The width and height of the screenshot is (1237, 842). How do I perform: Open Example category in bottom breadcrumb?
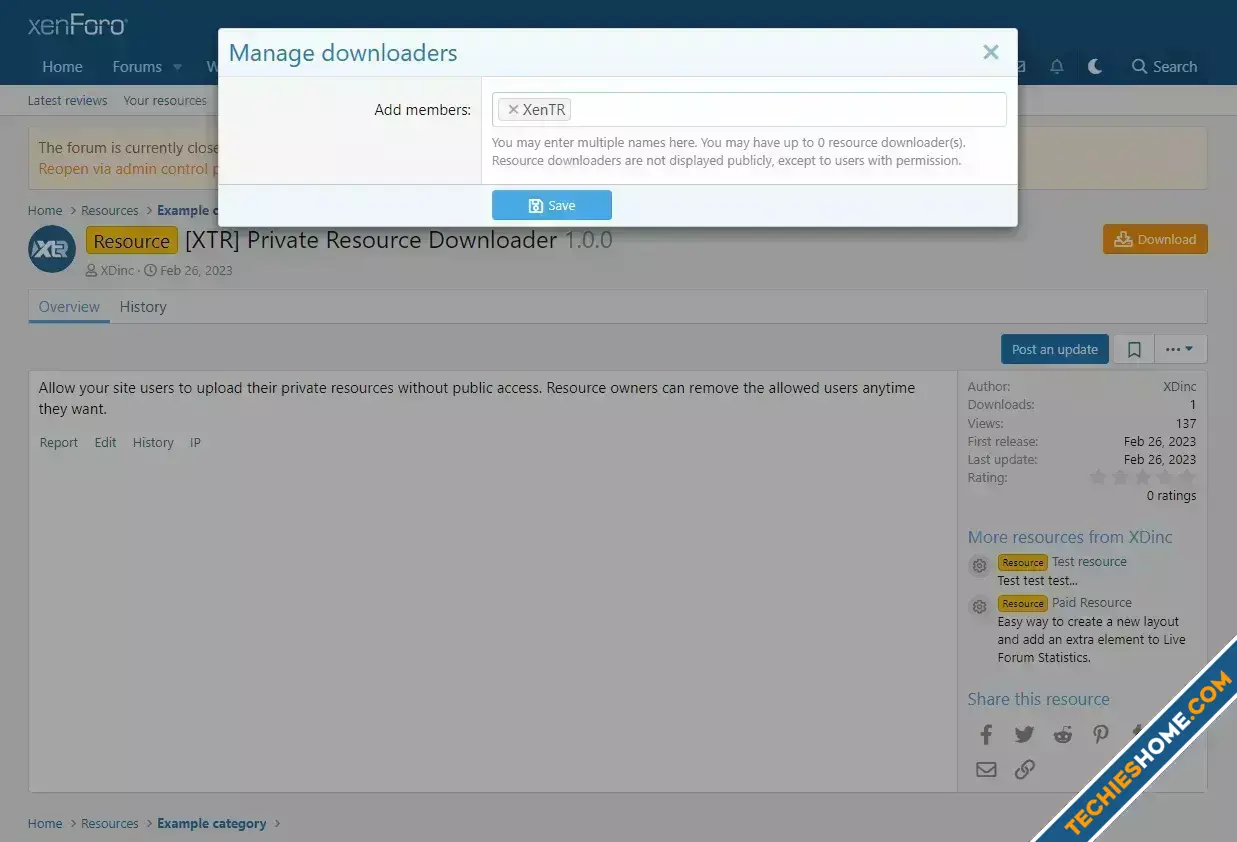point(212,824)
